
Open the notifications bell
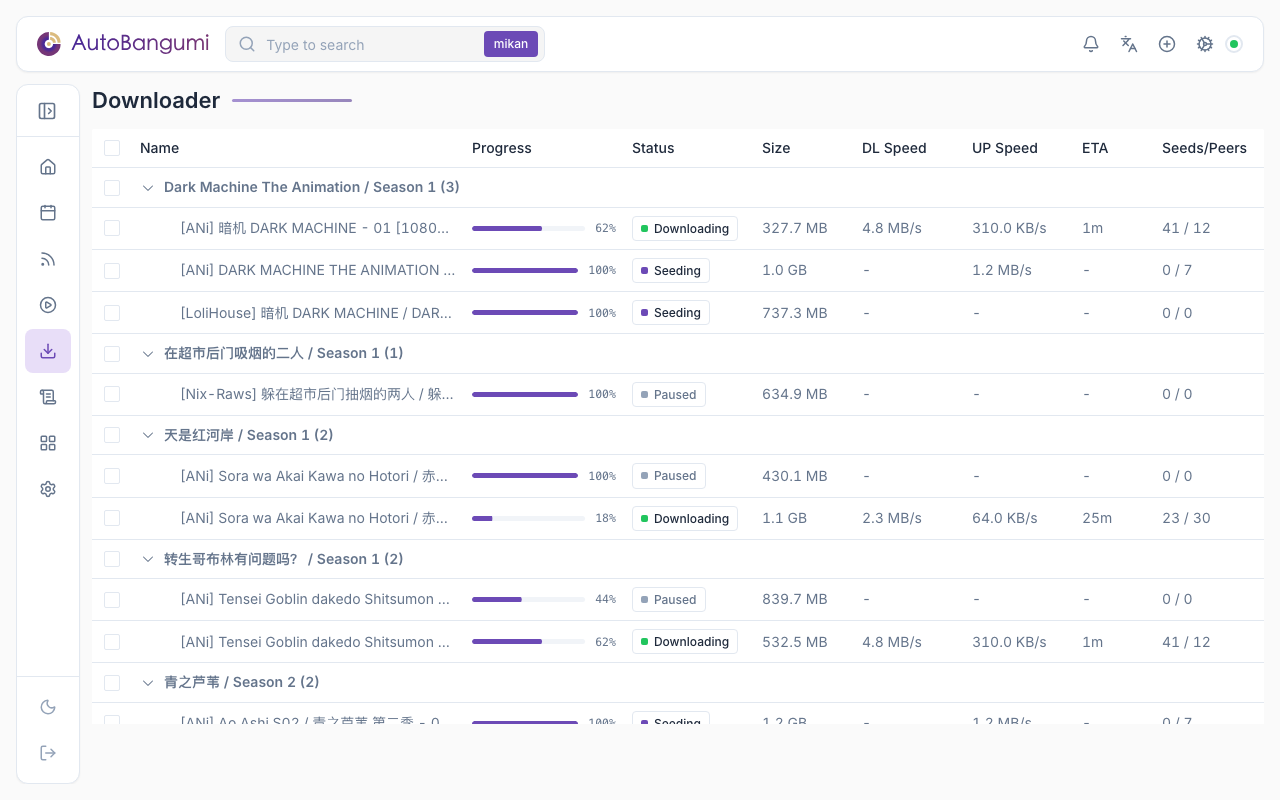pyautogui.click(x=1091, y=44)
